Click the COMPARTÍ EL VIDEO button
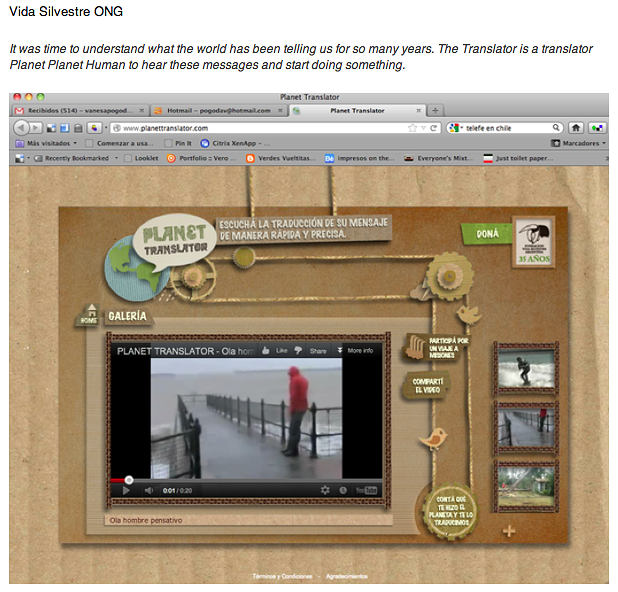The width and height of the screenshot is (618, 592). tap(427, 385)
